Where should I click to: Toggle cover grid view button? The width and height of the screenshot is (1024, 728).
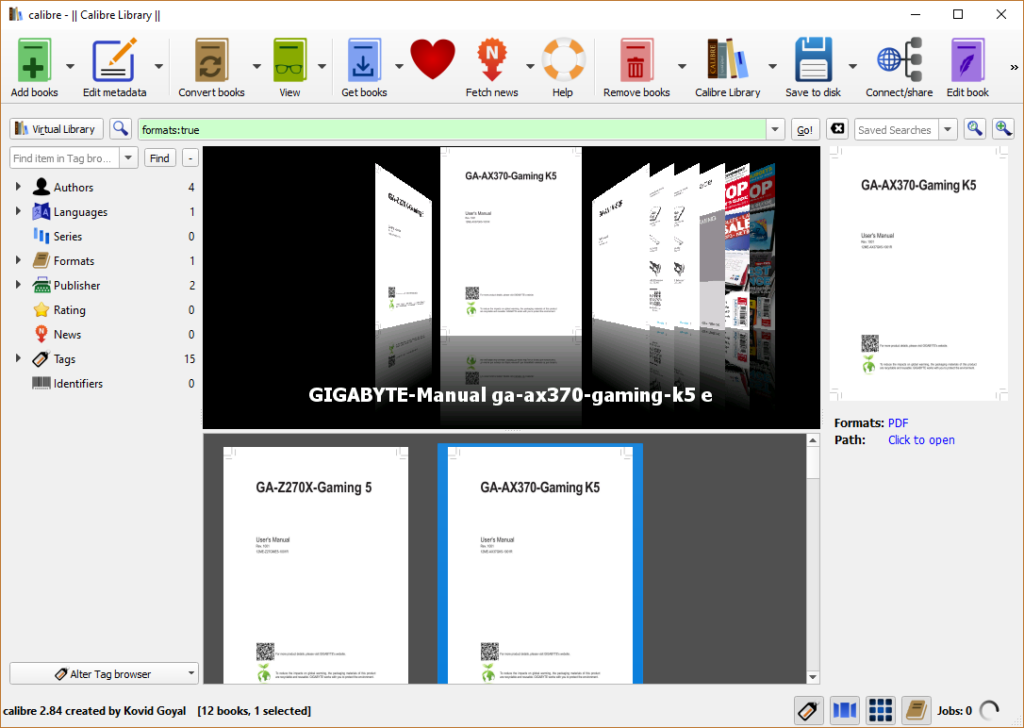point(880,710)
